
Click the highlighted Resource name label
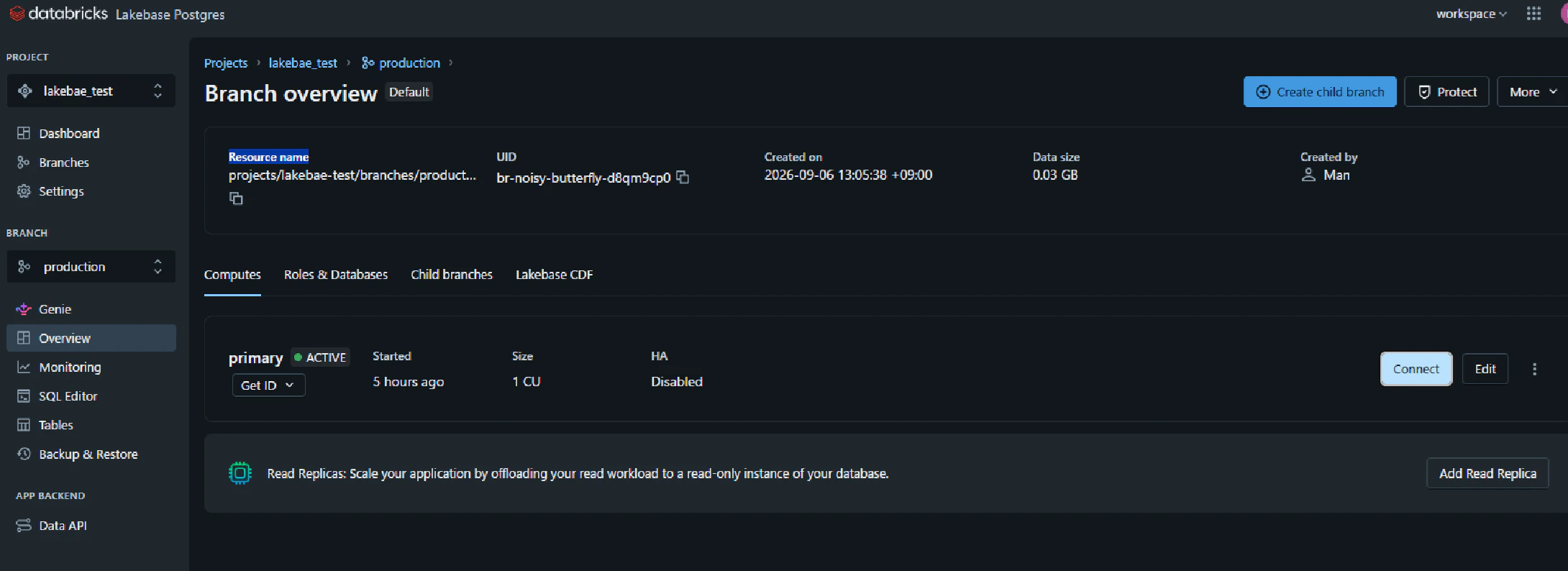click(x=269, y=157)
